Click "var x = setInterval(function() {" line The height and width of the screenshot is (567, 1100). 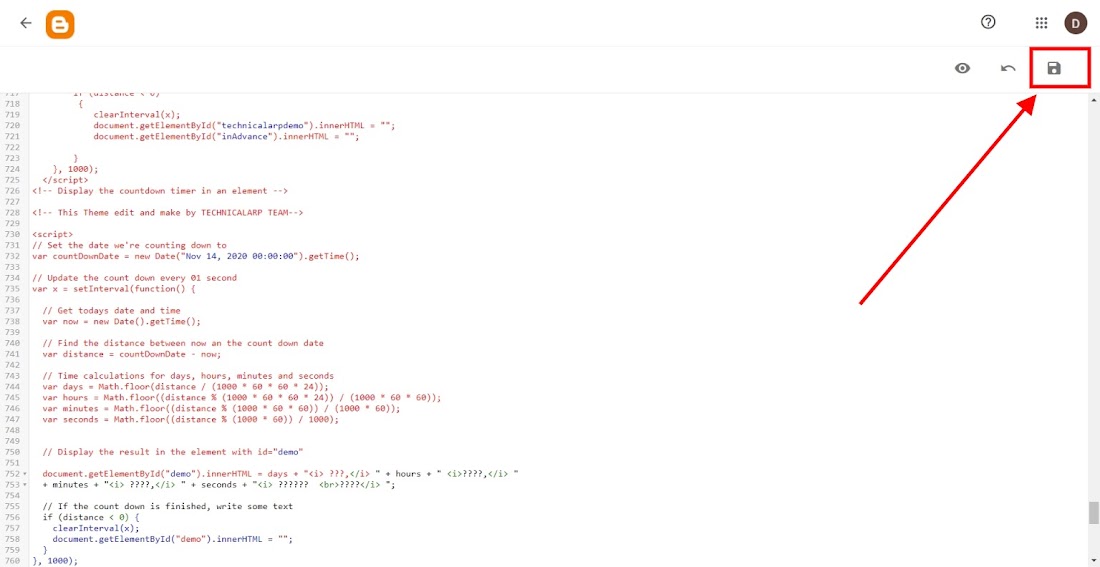116,289
